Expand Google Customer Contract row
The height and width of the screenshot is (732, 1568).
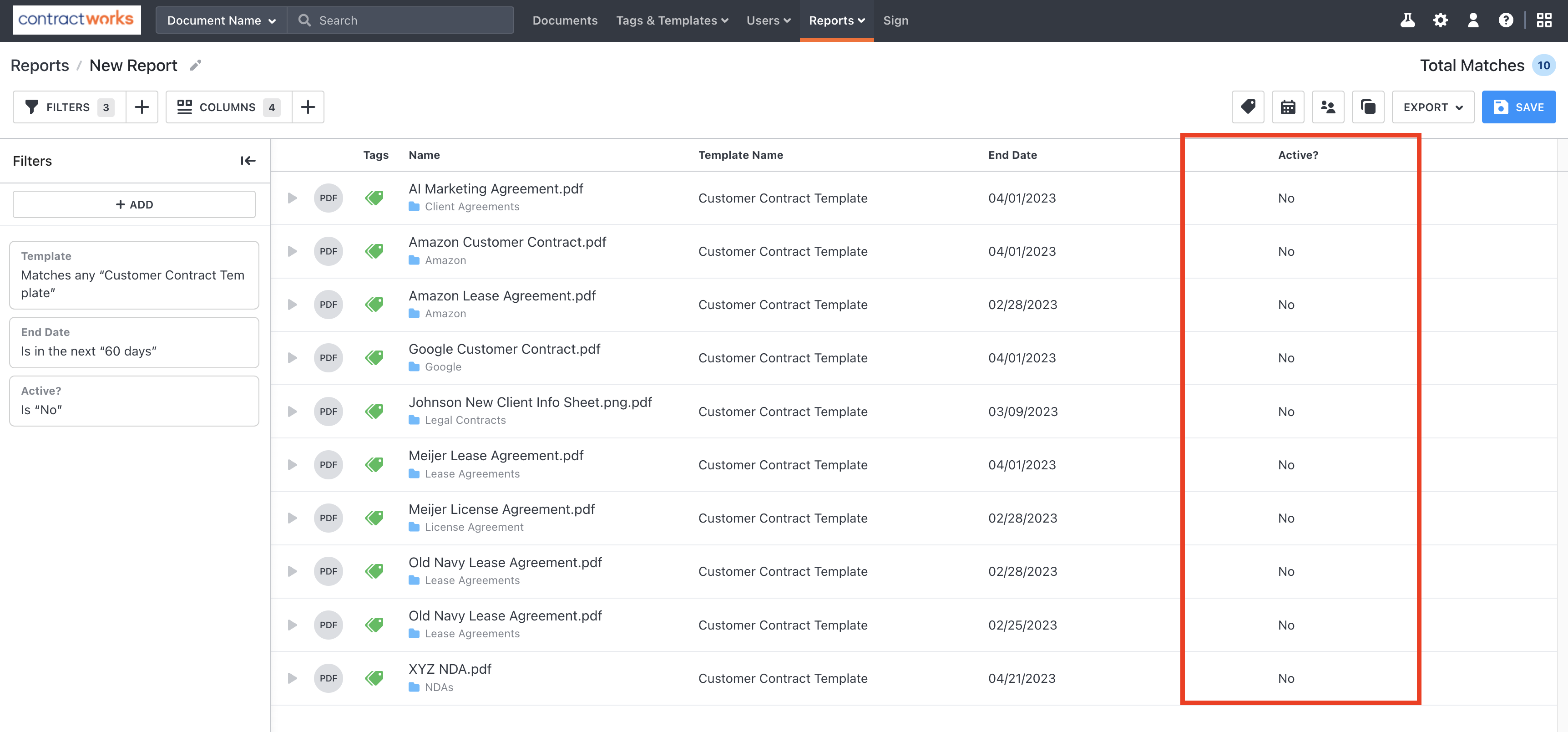pyautogui.click(x=292, y=357)
